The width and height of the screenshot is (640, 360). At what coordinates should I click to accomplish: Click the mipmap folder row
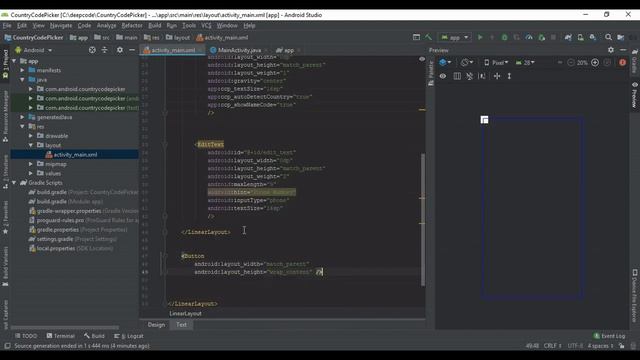(x=75, y=164)
